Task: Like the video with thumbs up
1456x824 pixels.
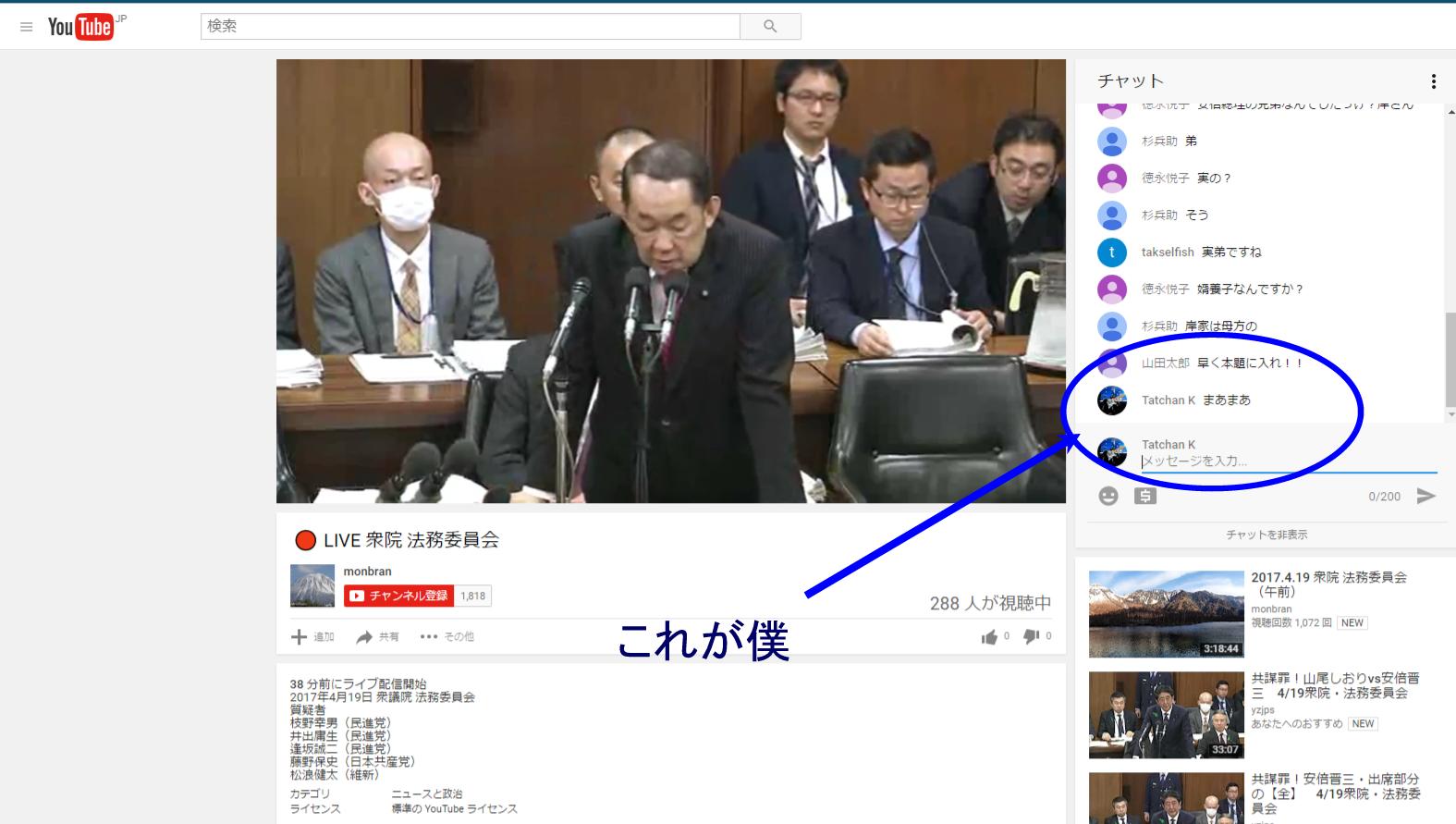Action: click(x=990, y=636)
